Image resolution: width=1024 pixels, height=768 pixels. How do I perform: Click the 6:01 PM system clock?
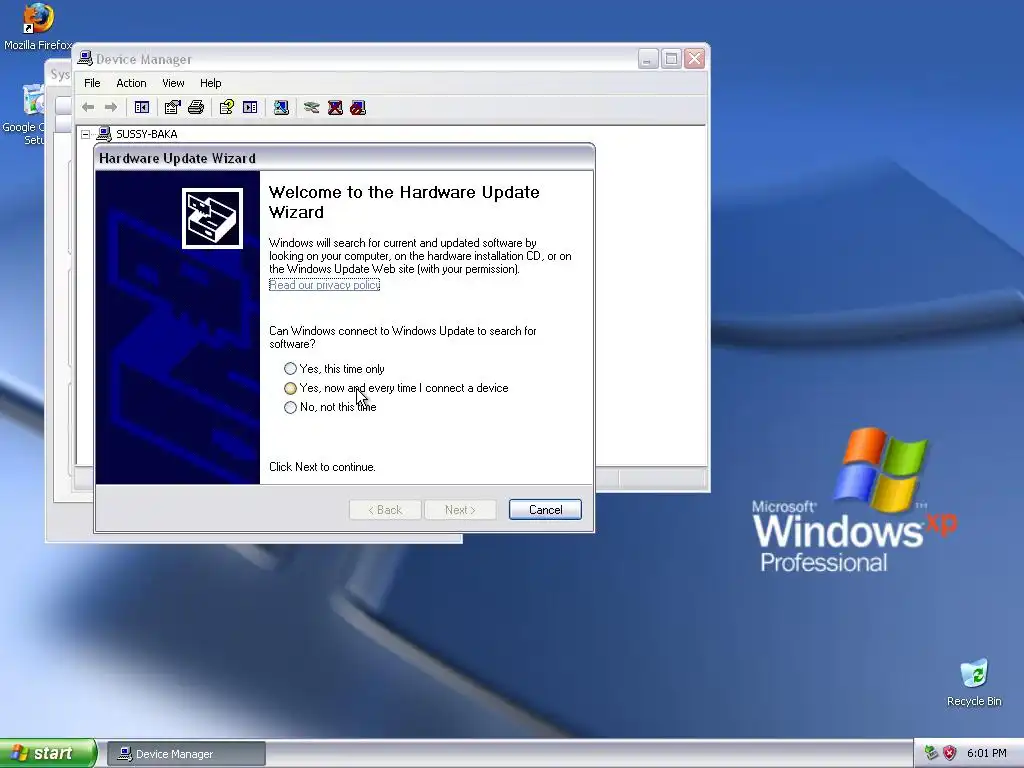(987, 753)
